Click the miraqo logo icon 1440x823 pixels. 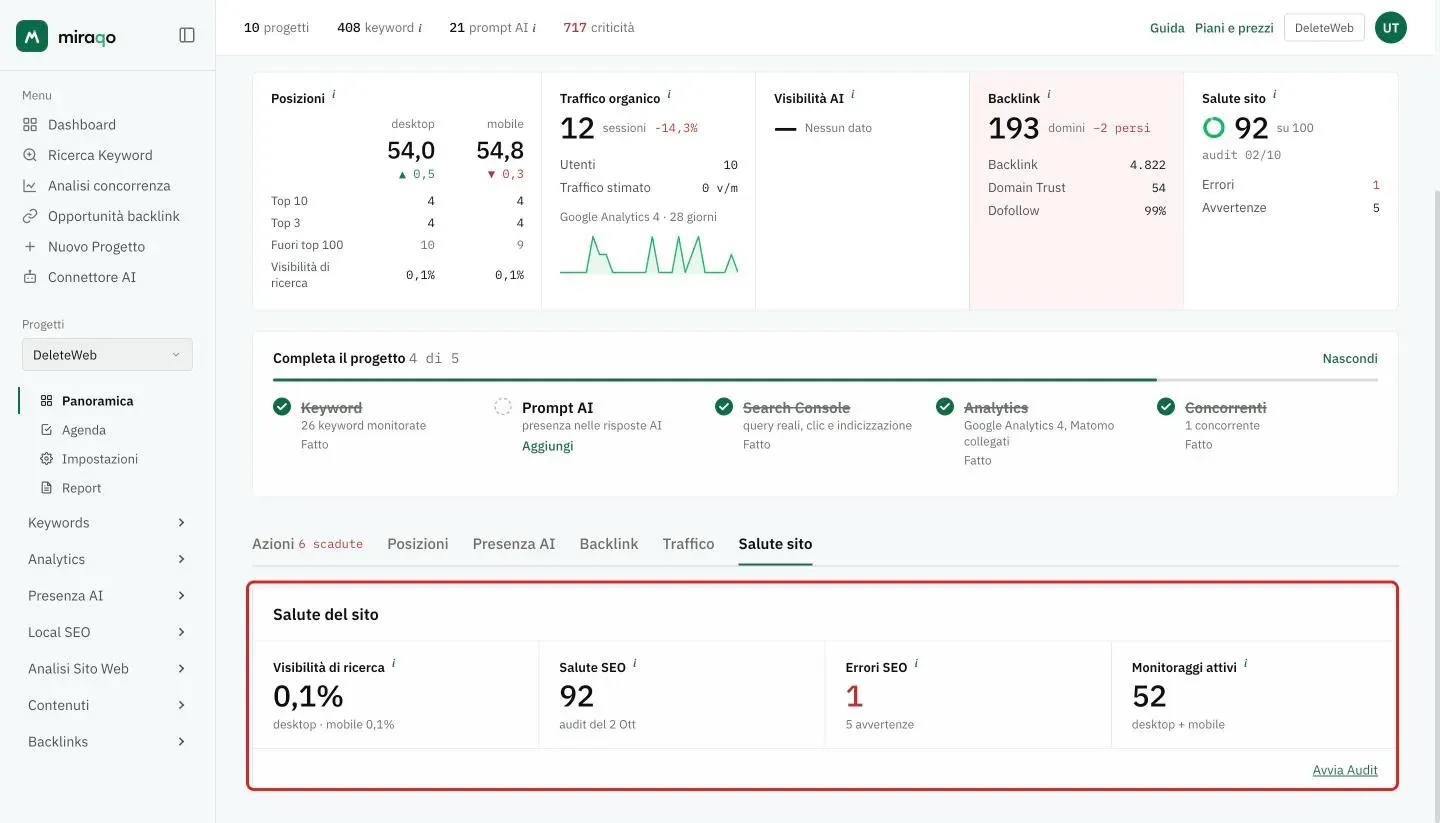[32, 36]
